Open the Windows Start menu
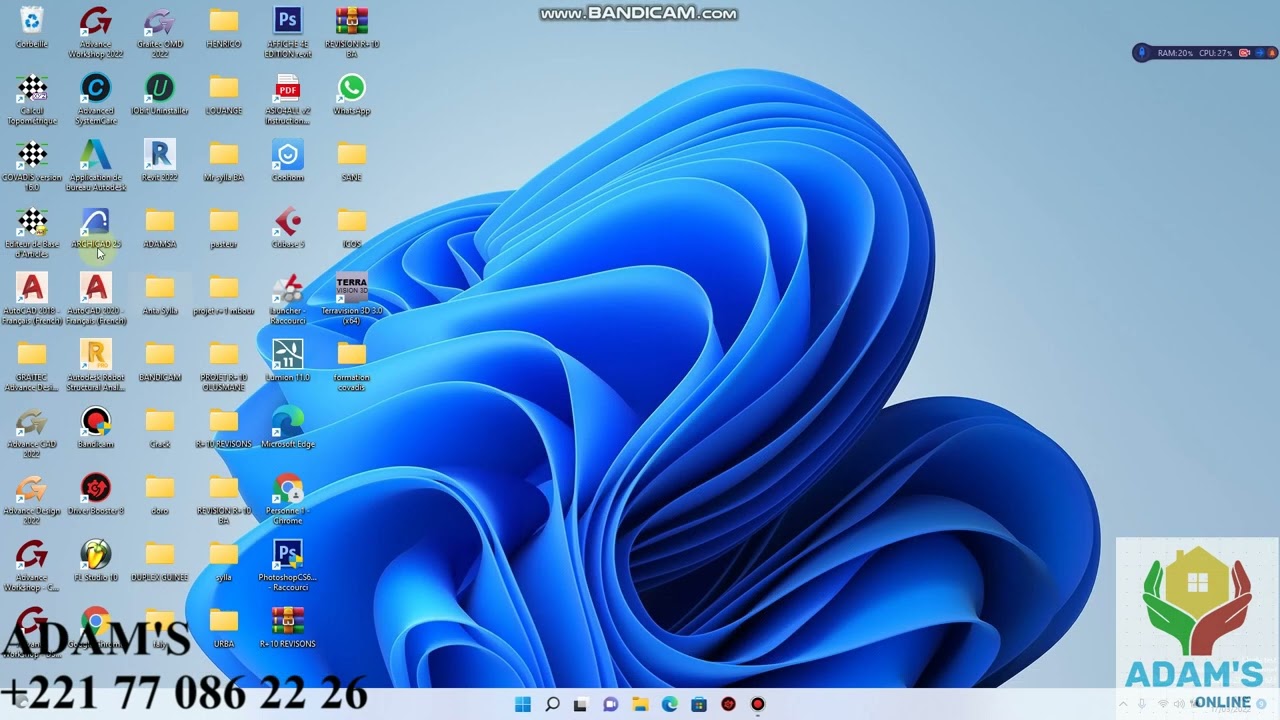This screenshot has height=720, width=1280. 523,704
